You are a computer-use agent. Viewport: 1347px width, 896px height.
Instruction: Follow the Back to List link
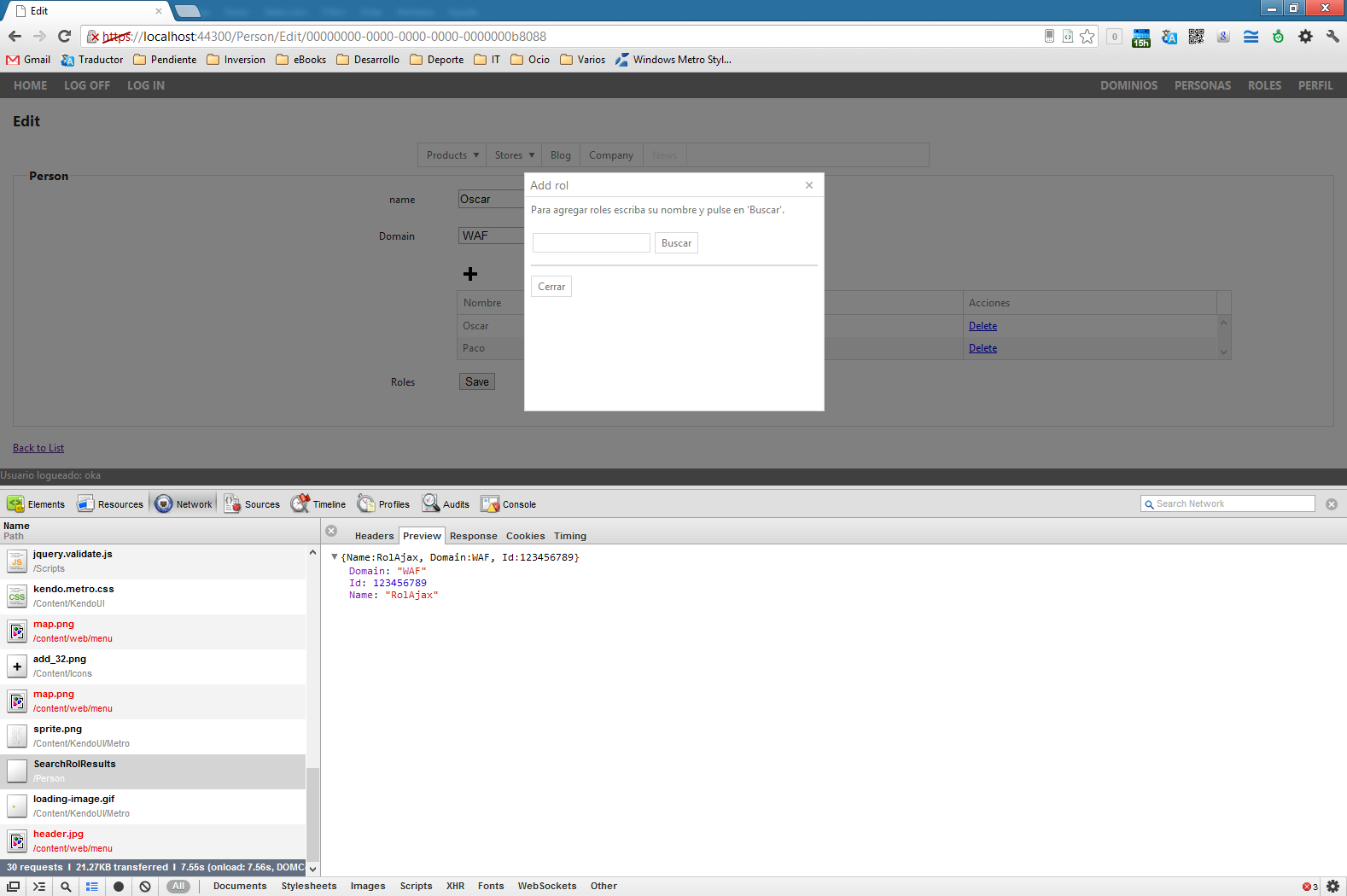(38, 448)
